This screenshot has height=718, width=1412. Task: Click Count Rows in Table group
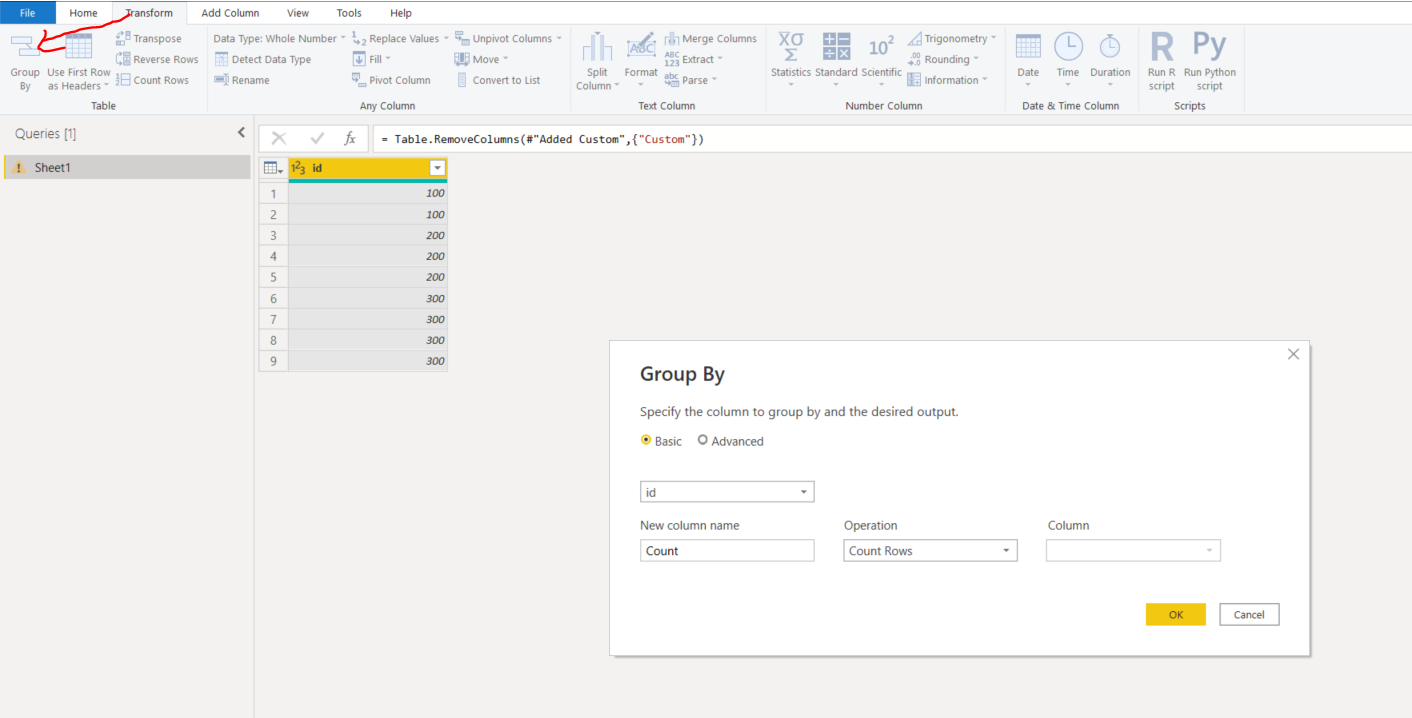(152, 80)
